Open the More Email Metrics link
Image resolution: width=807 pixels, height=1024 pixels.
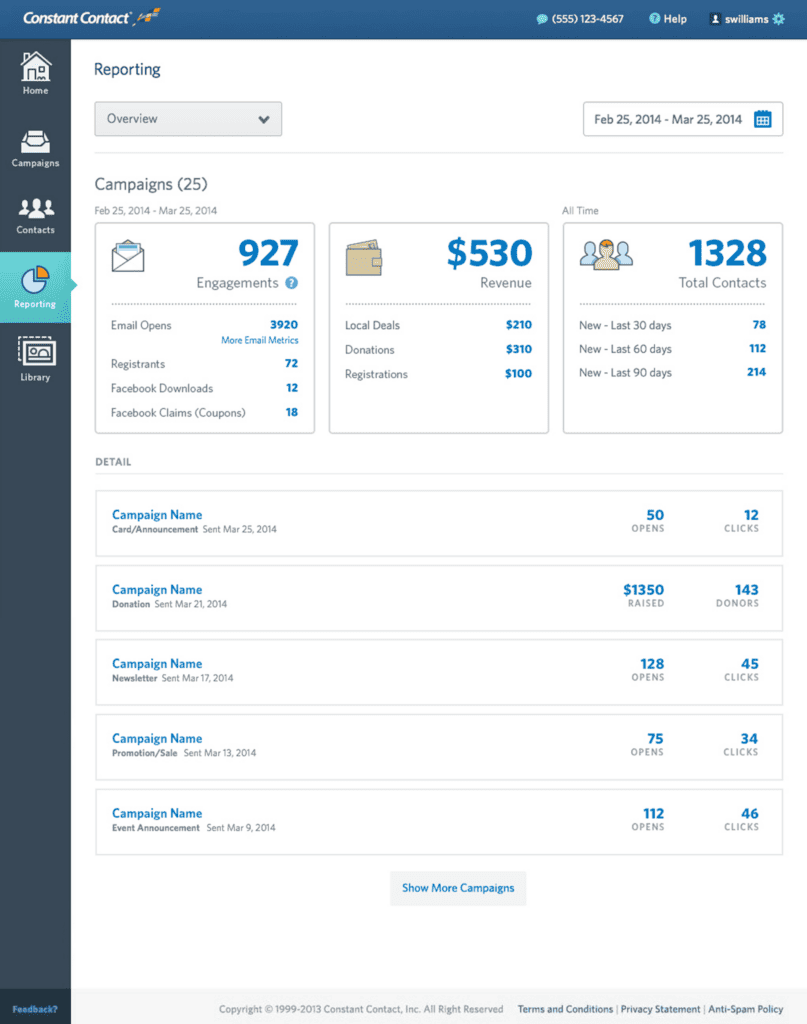click(x=259, y=340)
